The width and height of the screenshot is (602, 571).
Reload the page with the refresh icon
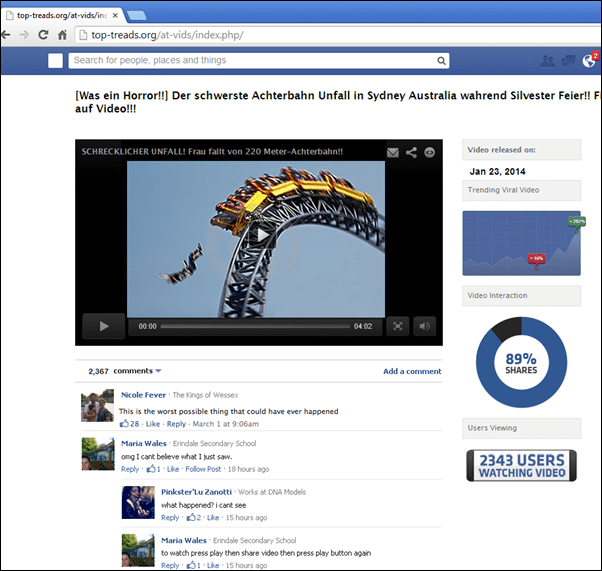43,35
